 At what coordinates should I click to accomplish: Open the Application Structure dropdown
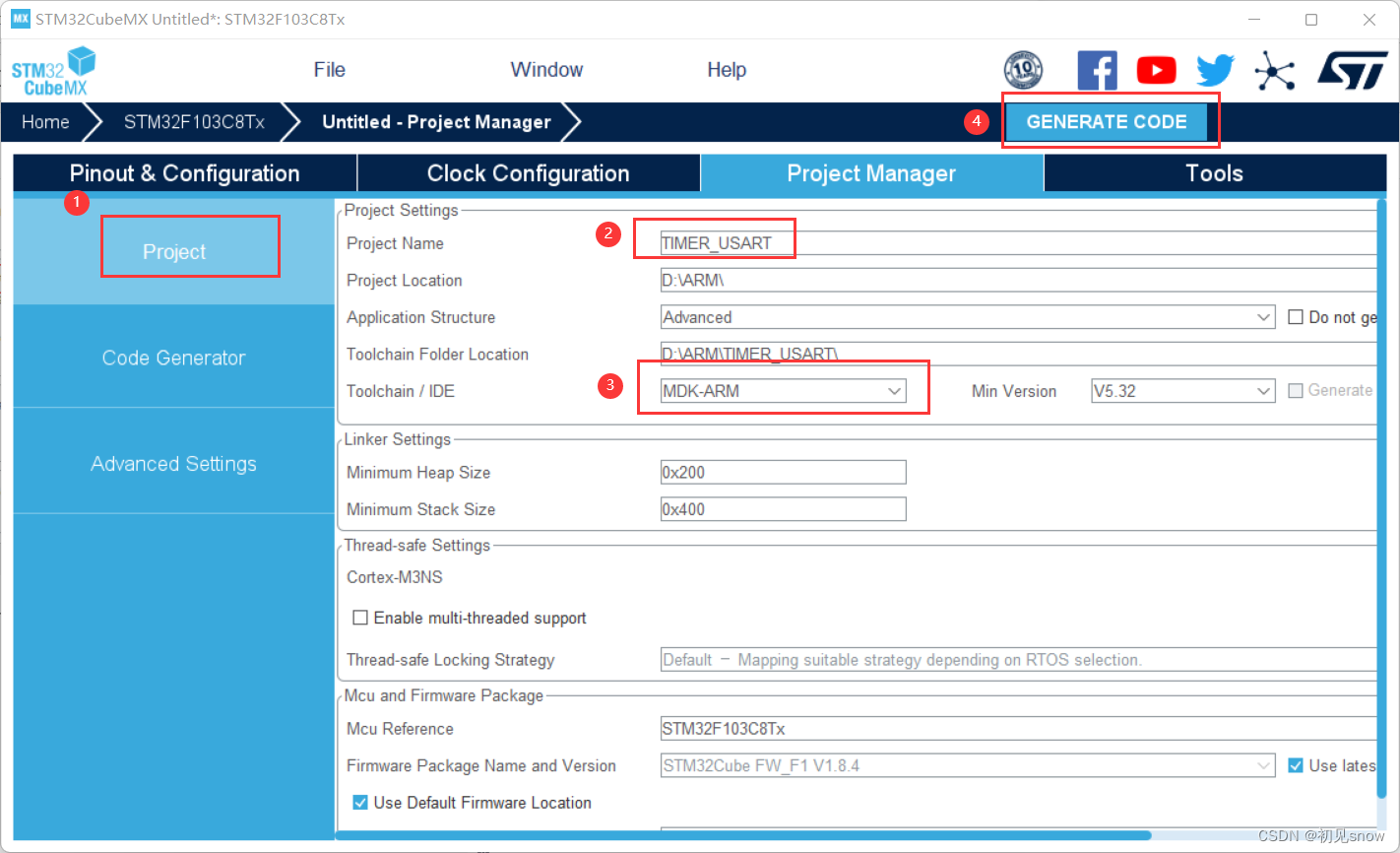click(x=968, y=317)
